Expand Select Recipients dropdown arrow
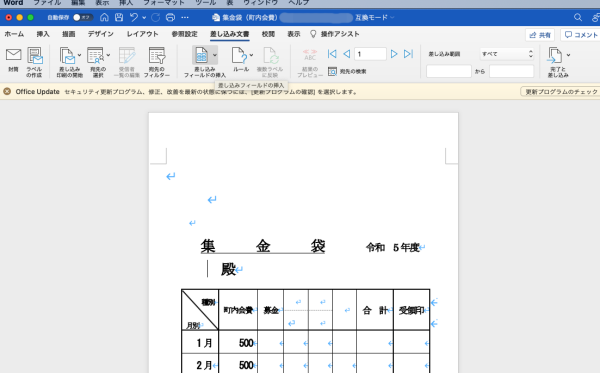The image size is (600, 373). tap(108, 55)
